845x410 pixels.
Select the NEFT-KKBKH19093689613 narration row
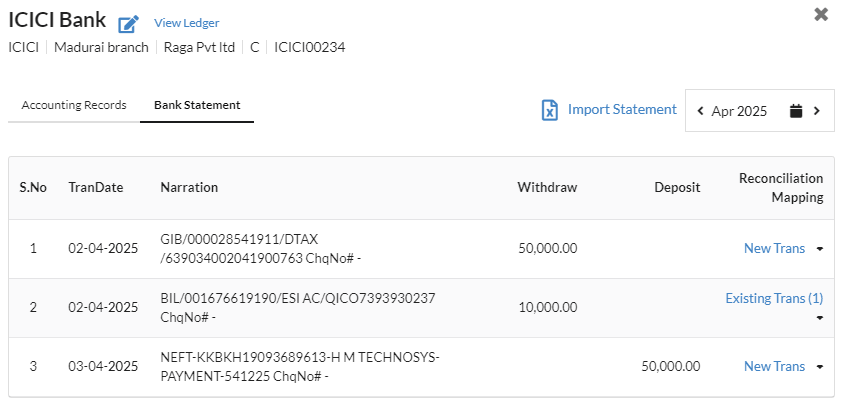(x=421, y=367)
